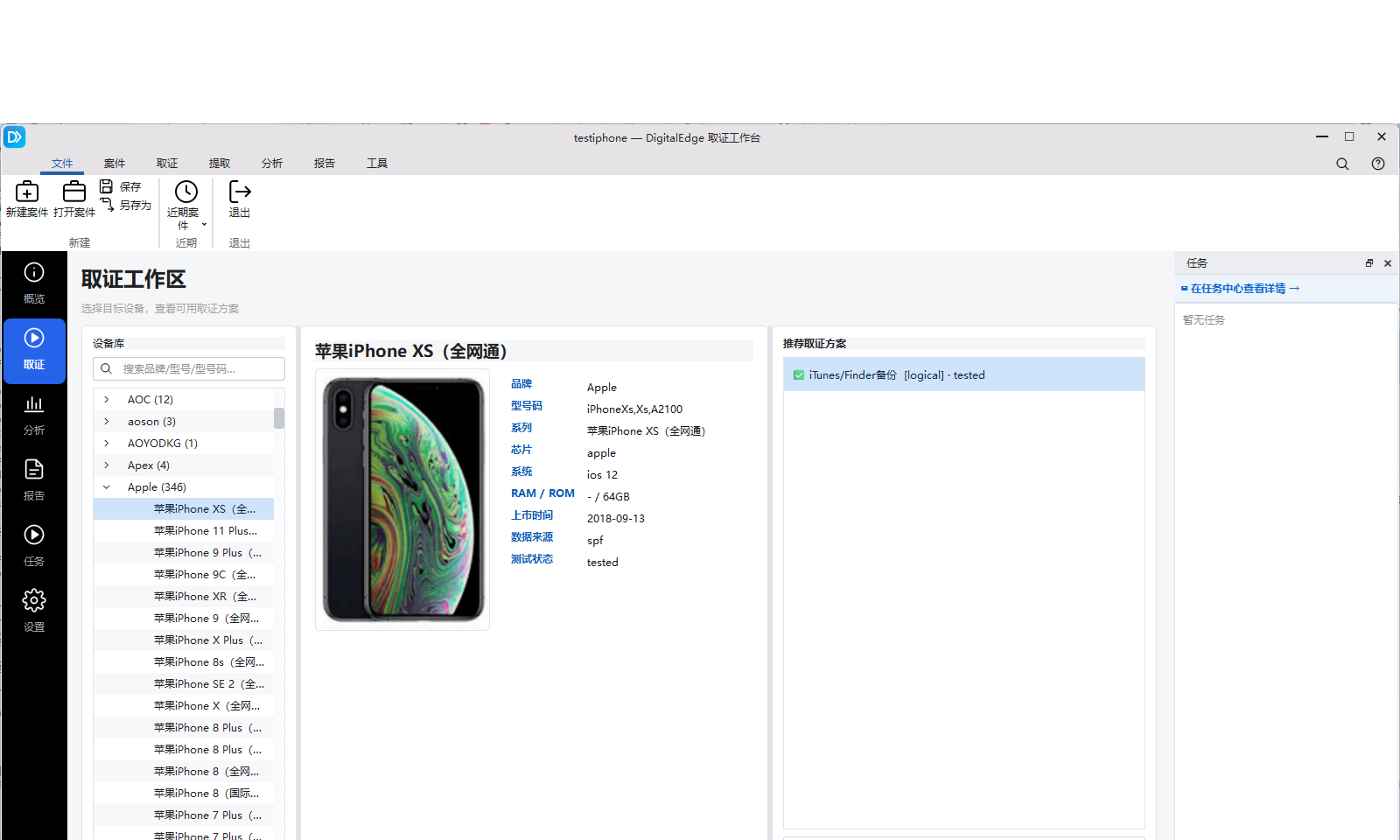Click the 数据来源 value spf
The width and height of the screenshot is (1400, 840).
click(x=595, y=541)
